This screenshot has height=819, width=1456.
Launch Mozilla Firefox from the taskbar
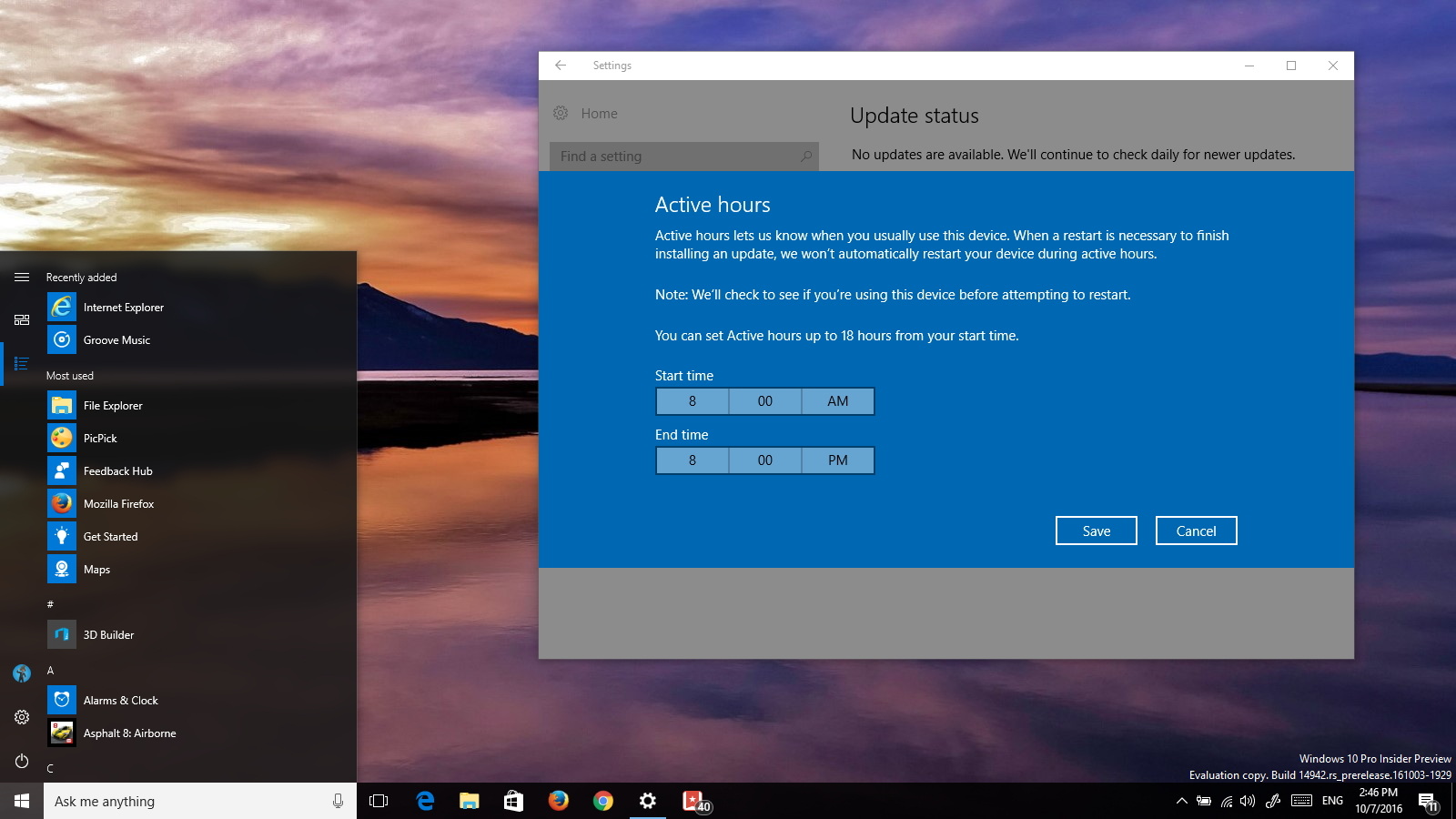point(558,802)
